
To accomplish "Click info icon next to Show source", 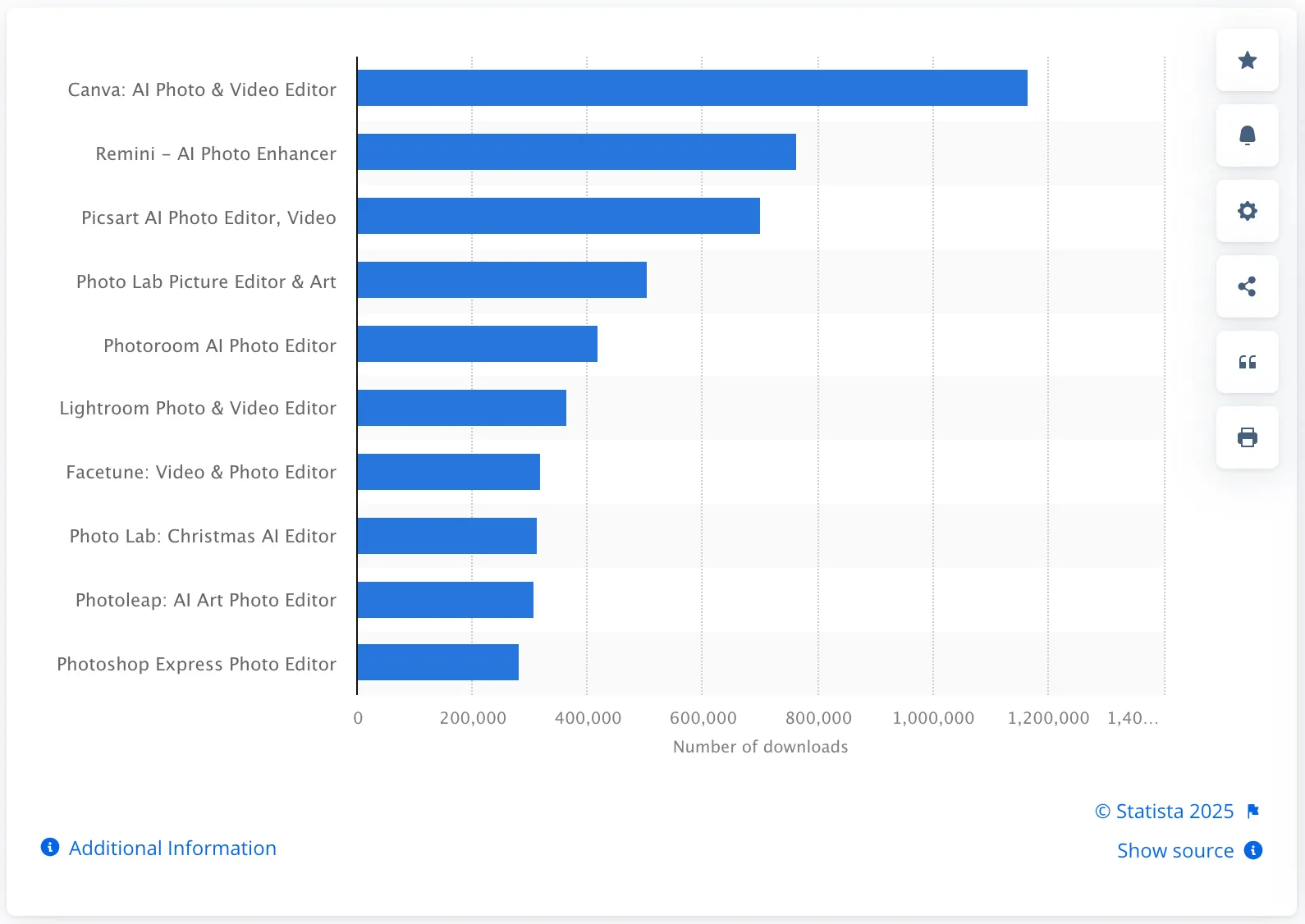I will click(x=1252, y=850).
